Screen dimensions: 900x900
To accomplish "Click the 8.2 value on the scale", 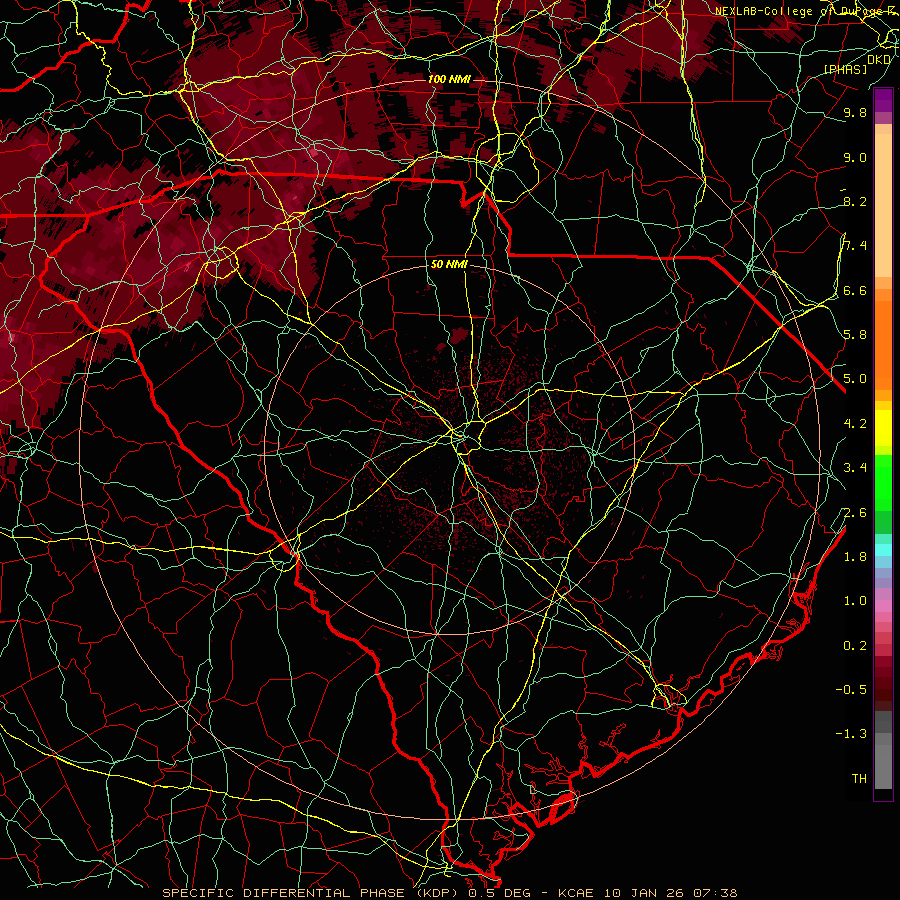I will 855,201.
